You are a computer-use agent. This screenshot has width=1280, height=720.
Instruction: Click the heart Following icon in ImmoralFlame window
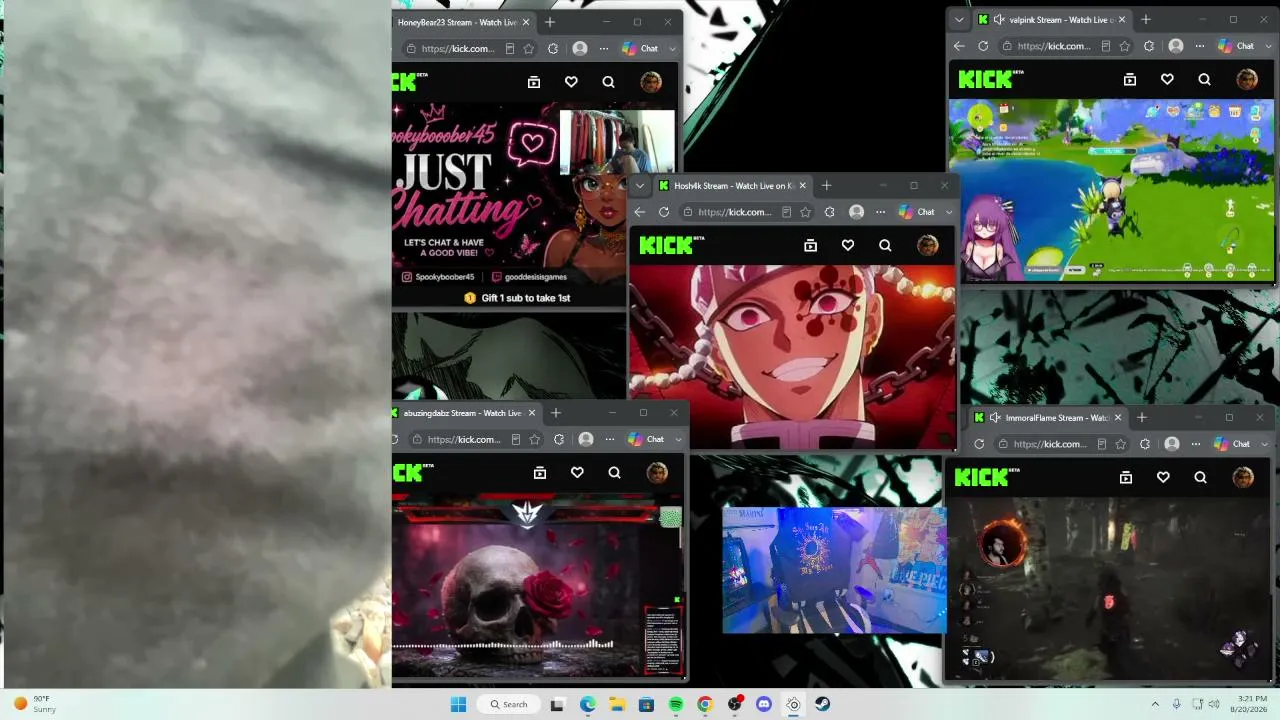pyautogui.click(x=1163, y=478)
